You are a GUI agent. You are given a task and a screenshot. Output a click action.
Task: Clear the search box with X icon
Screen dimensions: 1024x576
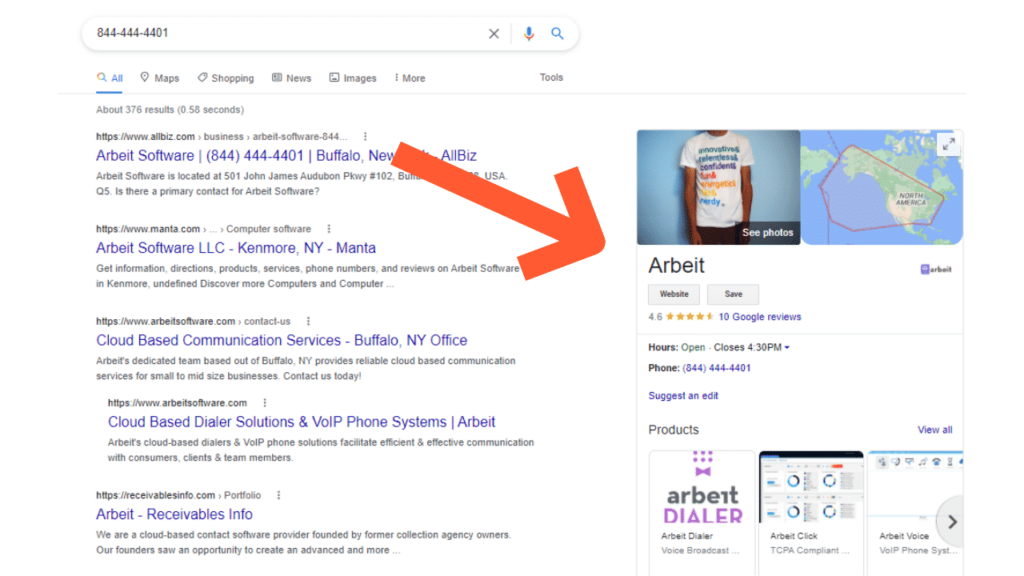pyautogui.click(x=494, y=34)
